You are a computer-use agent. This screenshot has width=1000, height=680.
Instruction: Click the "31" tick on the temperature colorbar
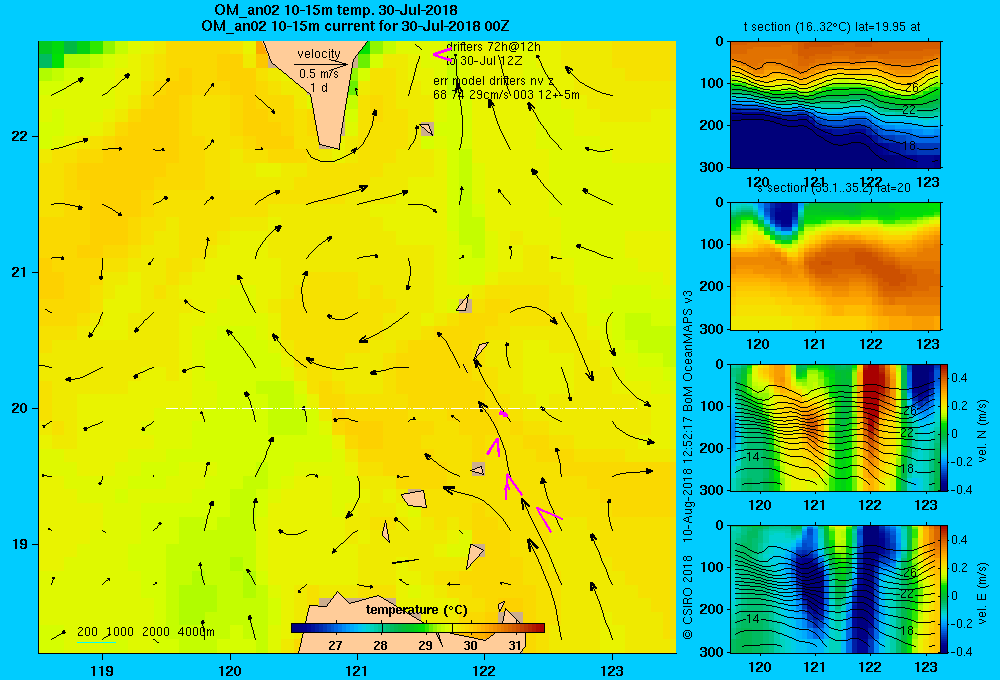[x=515, y=646]
